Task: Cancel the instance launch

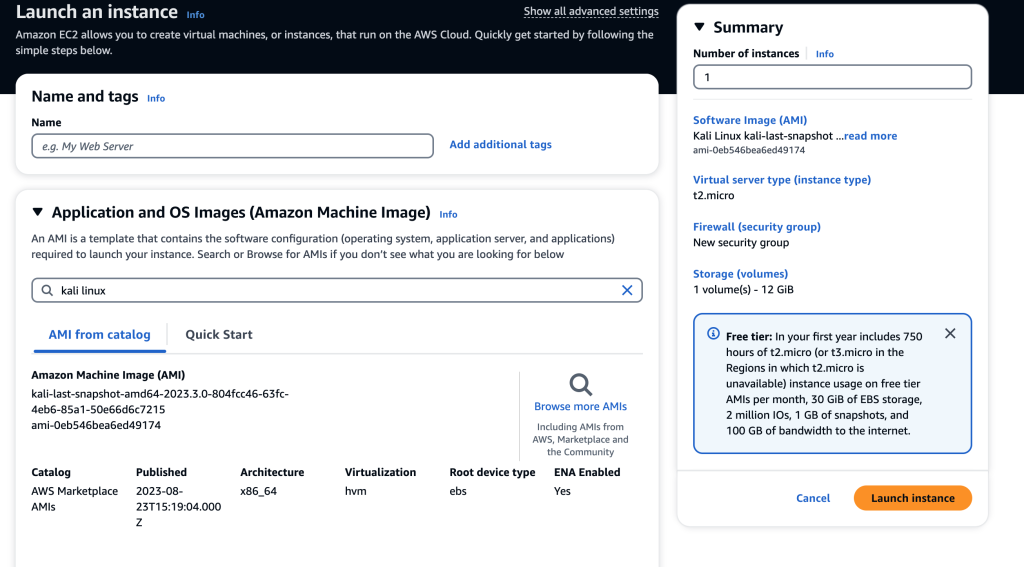Action: pos(813,498)
